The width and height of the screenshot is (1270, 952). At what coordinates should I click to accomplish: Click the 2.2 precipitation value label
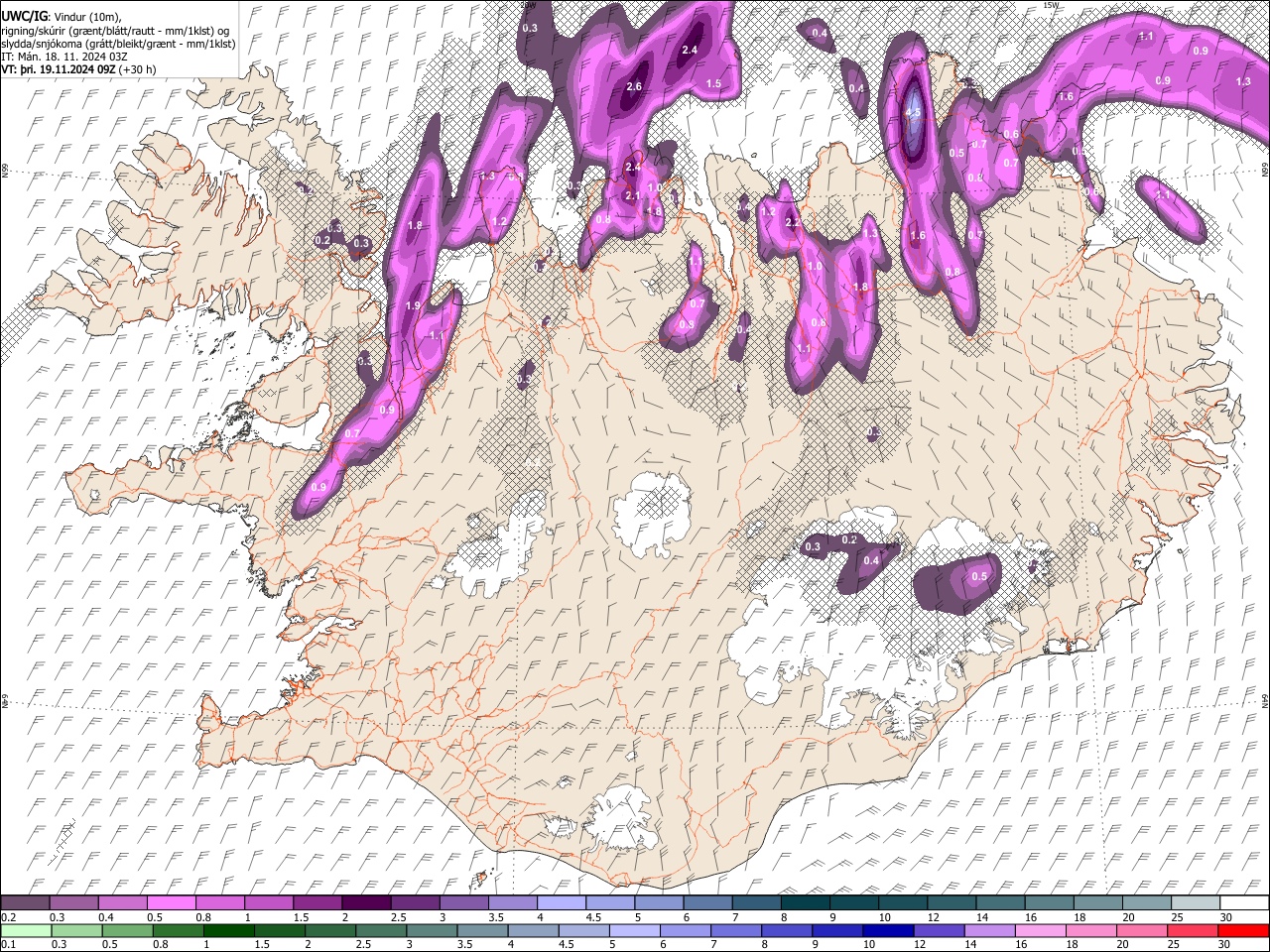[793, 222]
